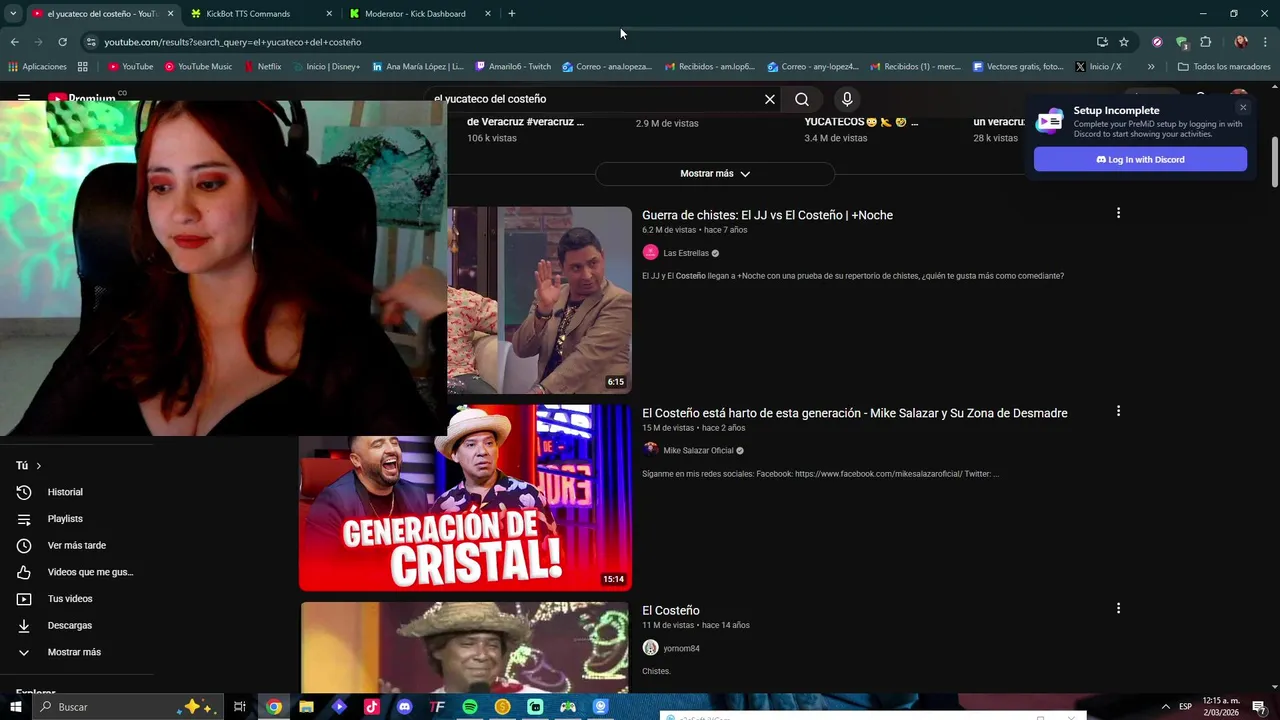Open the Inicio | Disney+ bookmark
This screenshot has height=720, width=1280.
(326, 67)
